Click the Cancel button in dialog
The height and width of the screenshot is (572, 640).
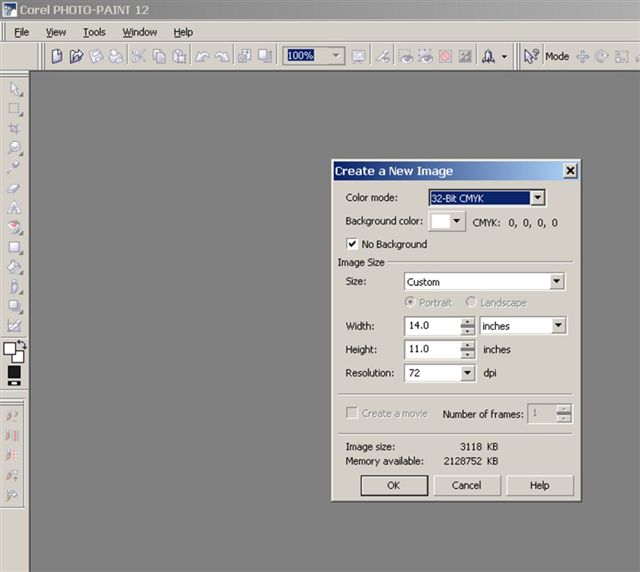point(466,485)
